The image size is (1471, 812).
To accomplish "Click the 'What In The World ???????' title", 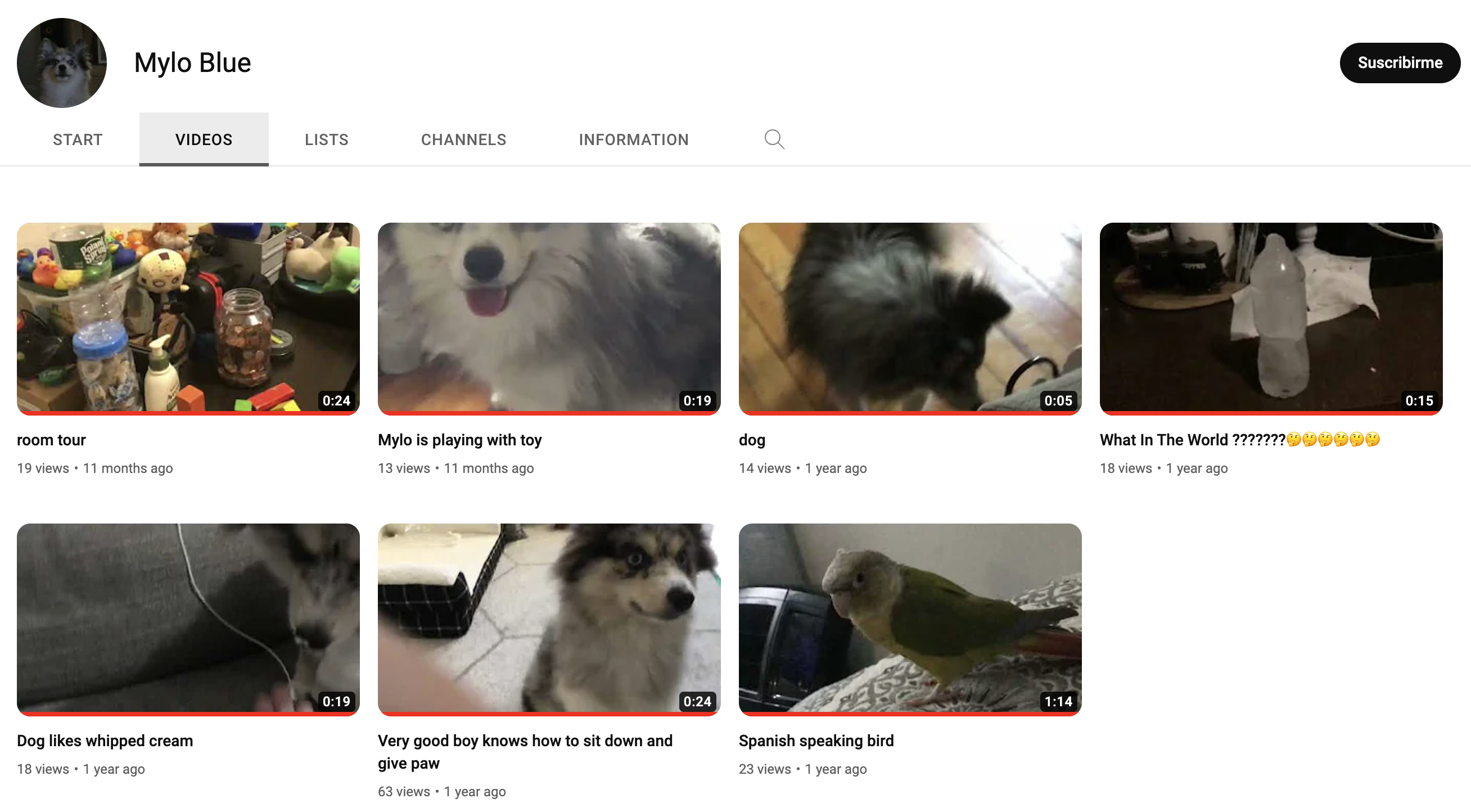I will 1192,440.
